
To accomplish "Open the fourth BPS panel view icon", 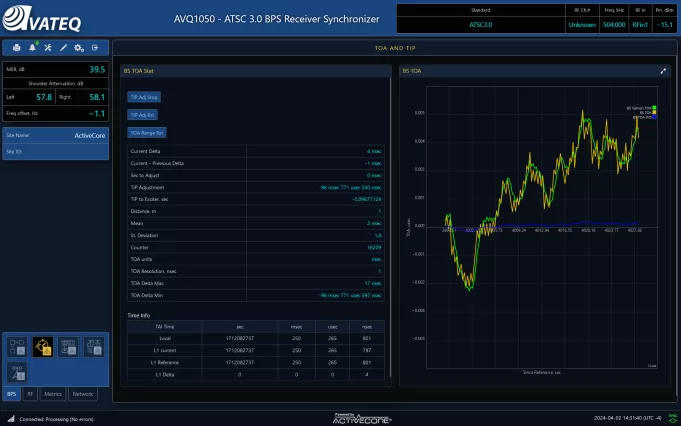I will coord(94,347).
